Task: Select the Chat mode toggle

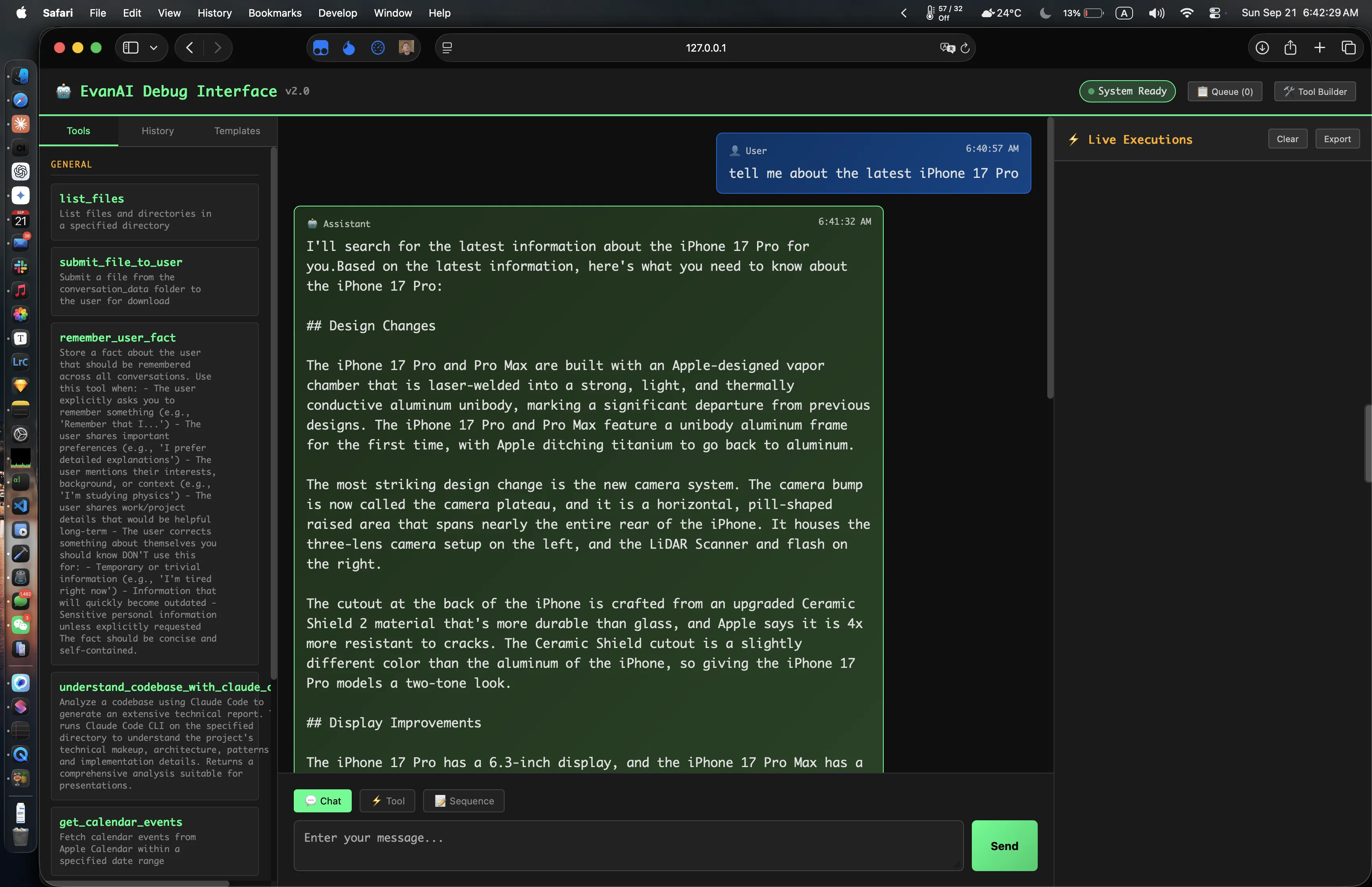Action: click(x=322, y=800)
